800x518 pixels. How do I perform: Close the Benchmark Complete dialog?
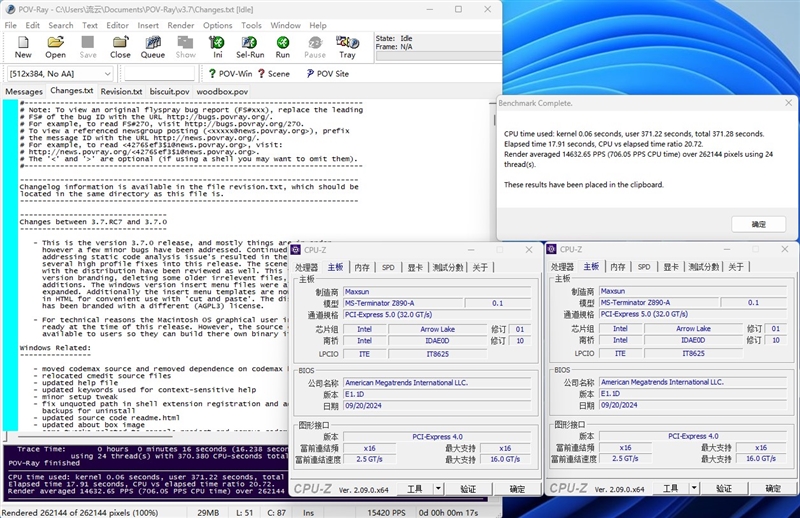point(788,103)
